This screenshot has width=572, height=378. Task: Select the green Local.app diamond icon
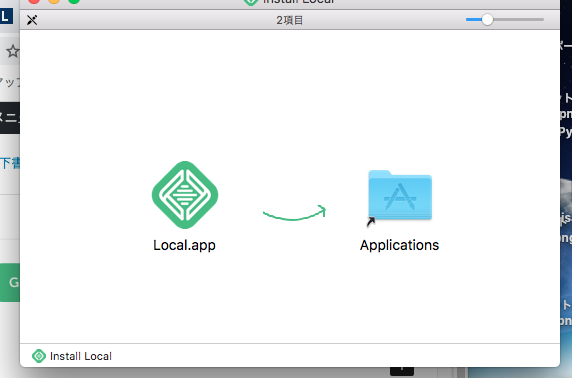pyautogui.click(x=185, y=195)
